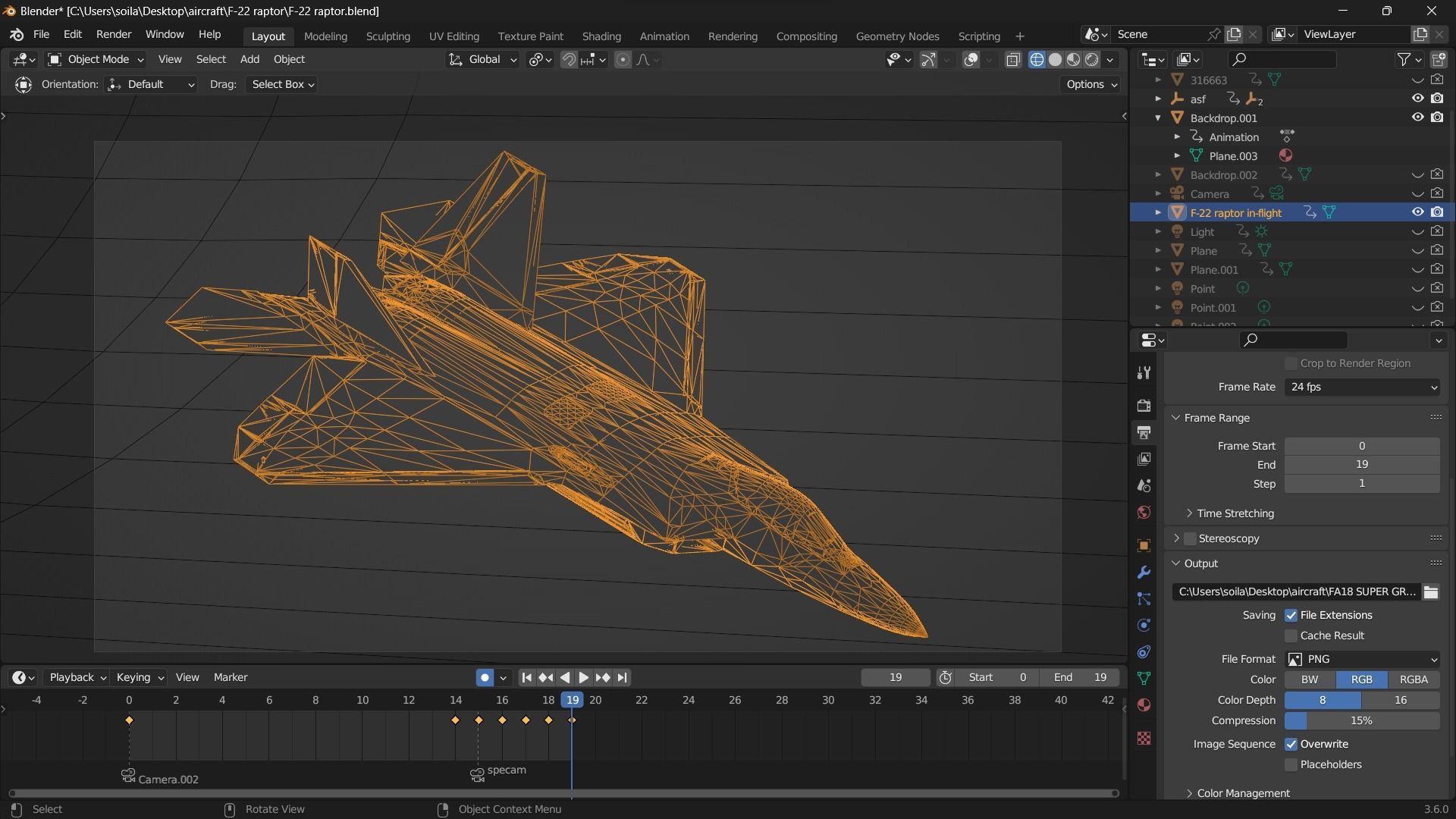Open the Object Data properties tab
The image size is (1456, 819).
click(1144, 678)
